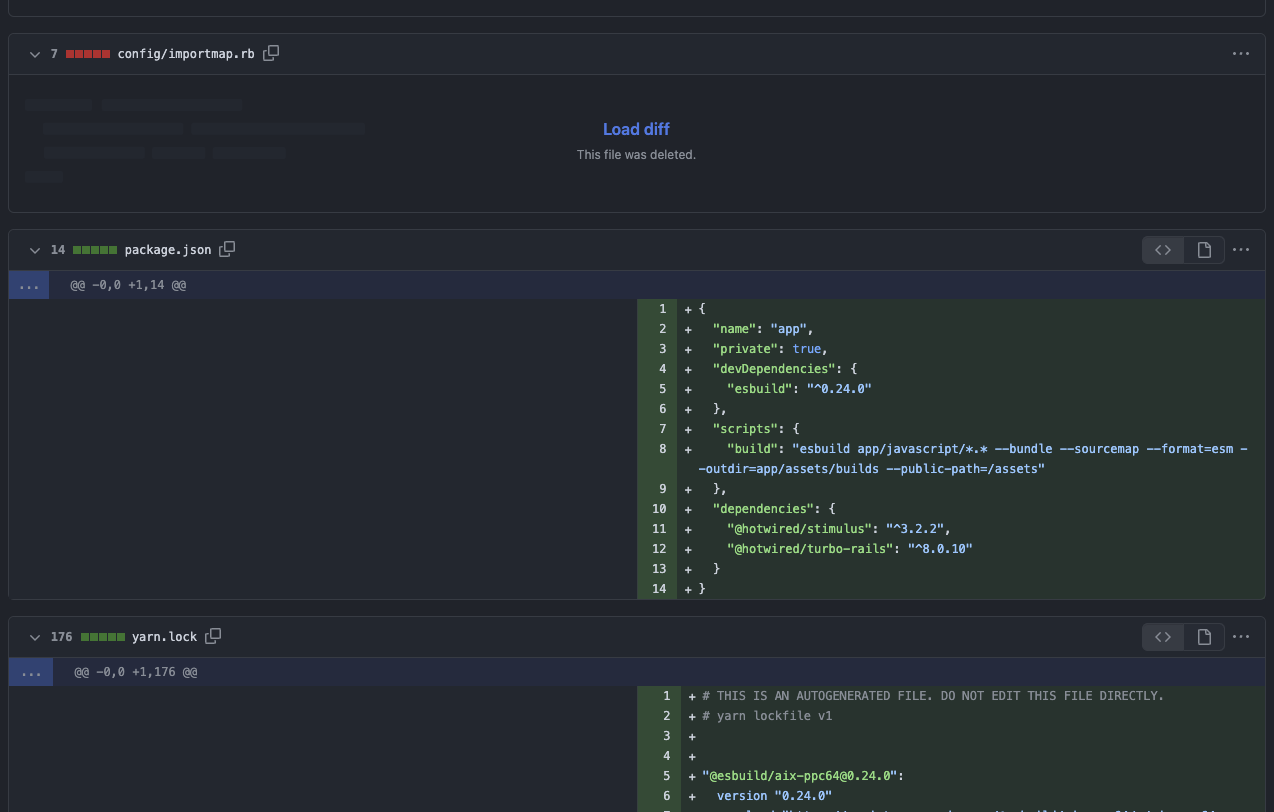The height and width of the screenshot is (812, 1274).
Task: Copy the config/importmap.rb file path
Action: click(x=271, y=53)
